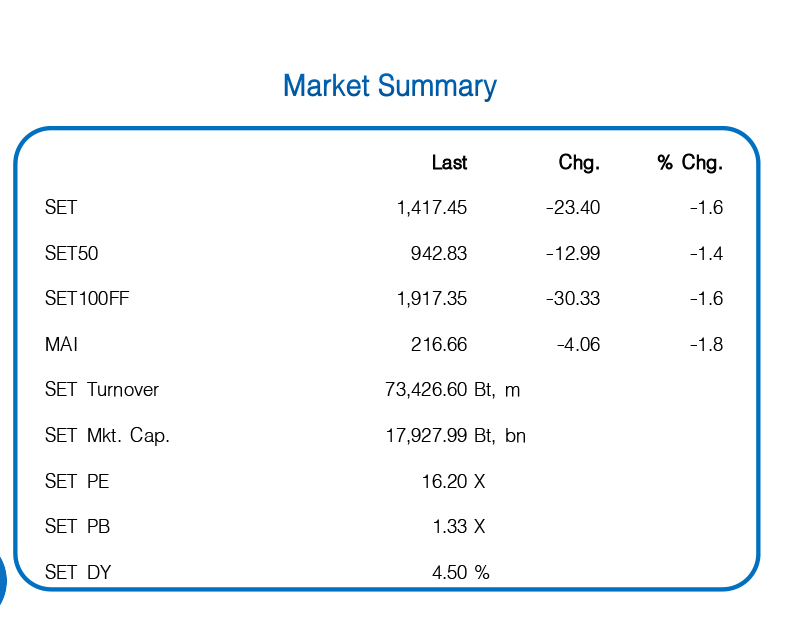The height and width of the screenshot is (619, 793).
Task: Click the SET50 row label
Action: 72,254
